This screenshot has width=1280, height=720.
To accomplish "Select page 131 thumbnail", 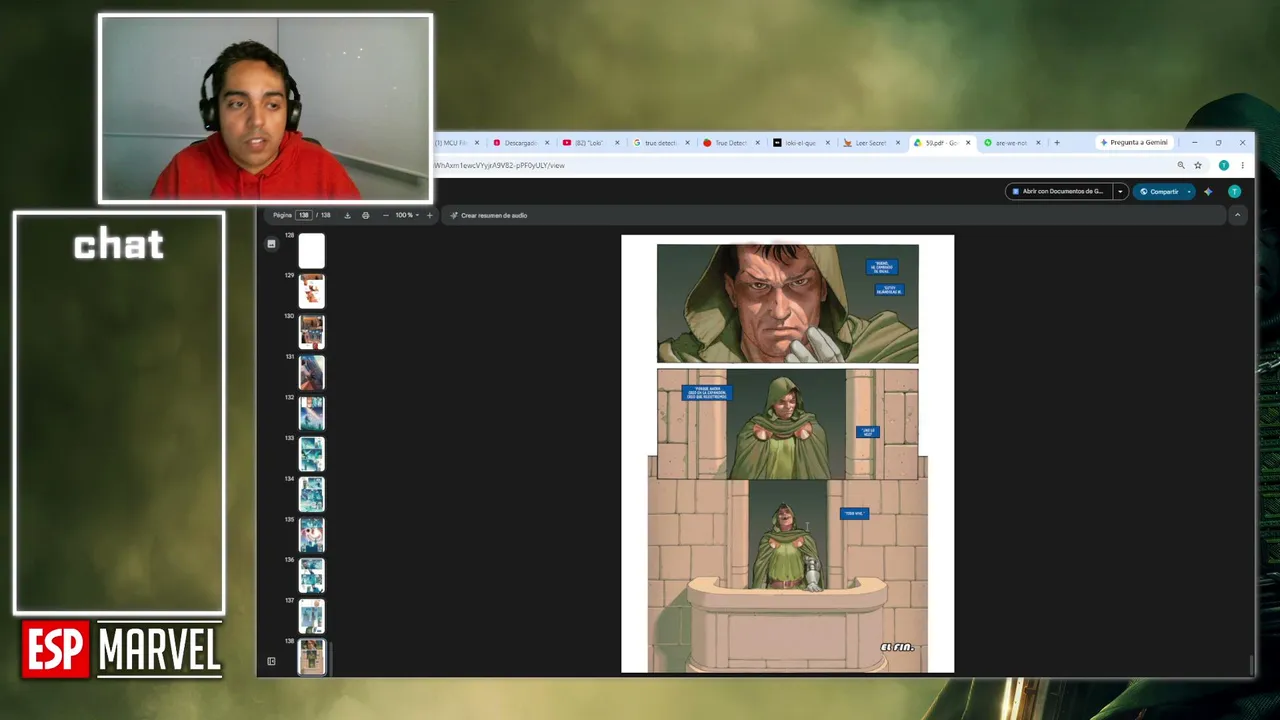I will coord(312,373).
